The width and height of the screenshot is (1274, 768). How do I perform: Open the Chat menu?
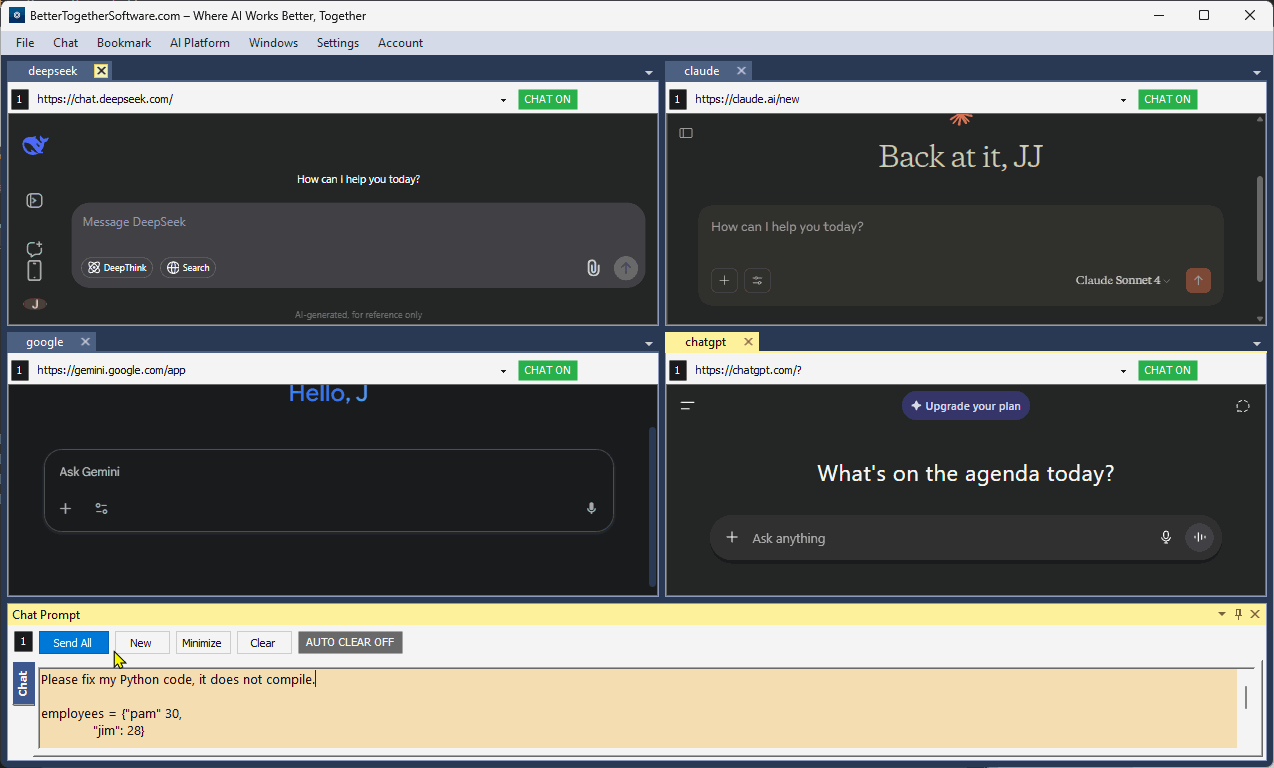(x=66, y=43)
